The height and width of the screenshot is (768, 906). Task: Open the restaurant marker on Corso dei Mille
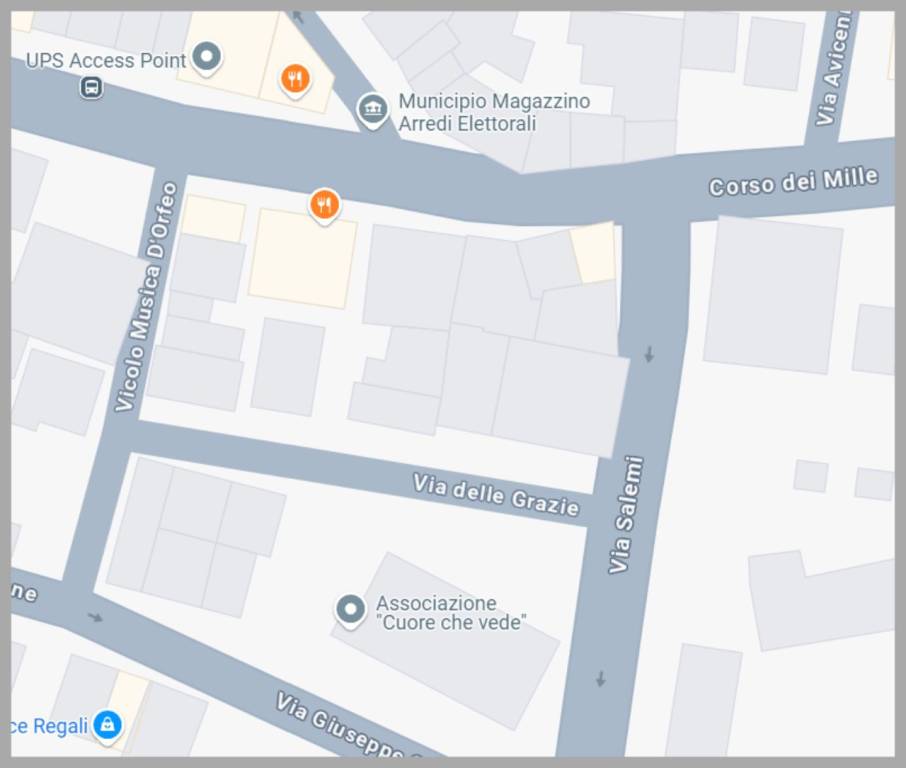tap(324, 206)
